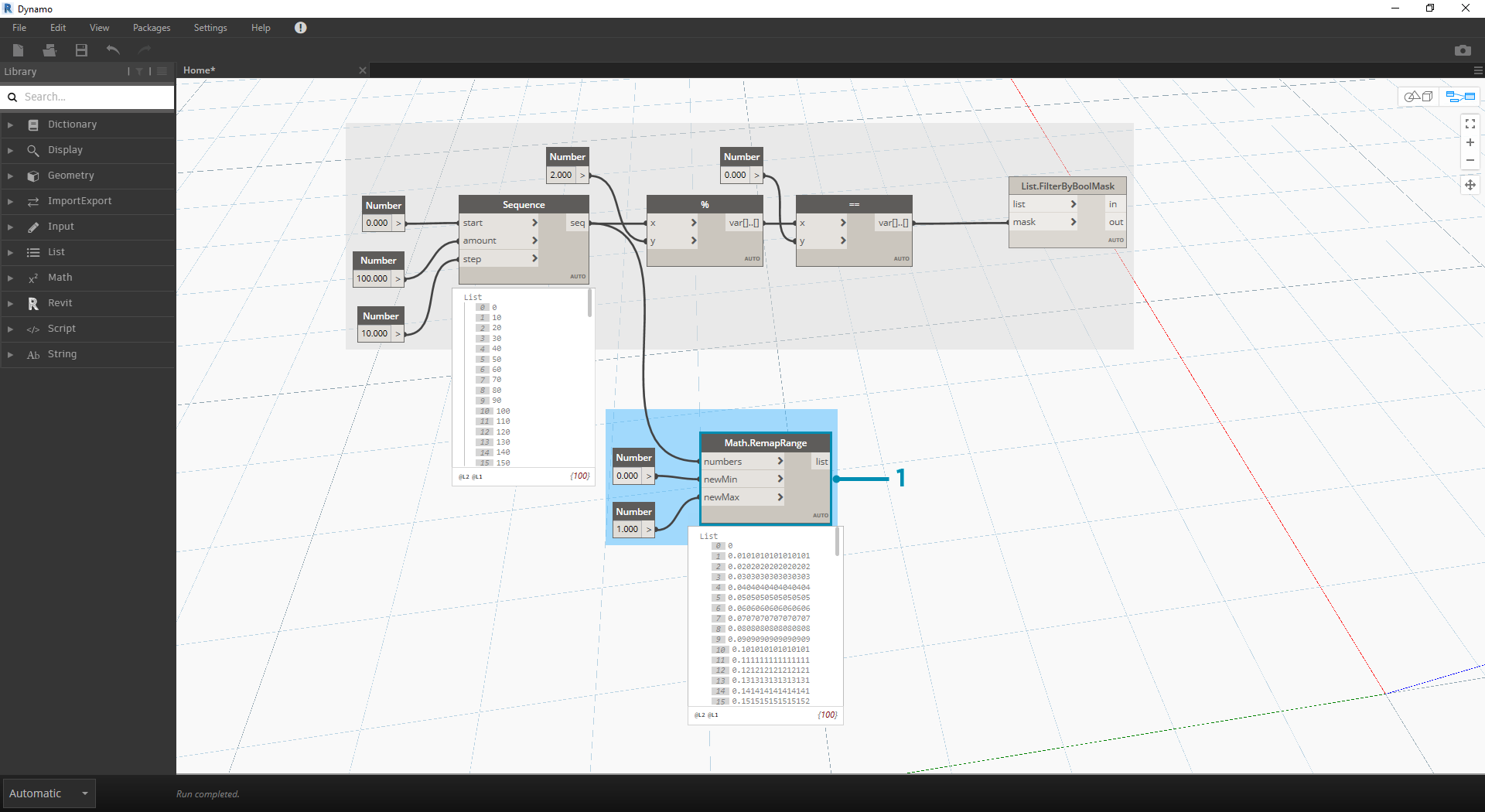Enable the graph view navigation toggle

point(1460,97)
